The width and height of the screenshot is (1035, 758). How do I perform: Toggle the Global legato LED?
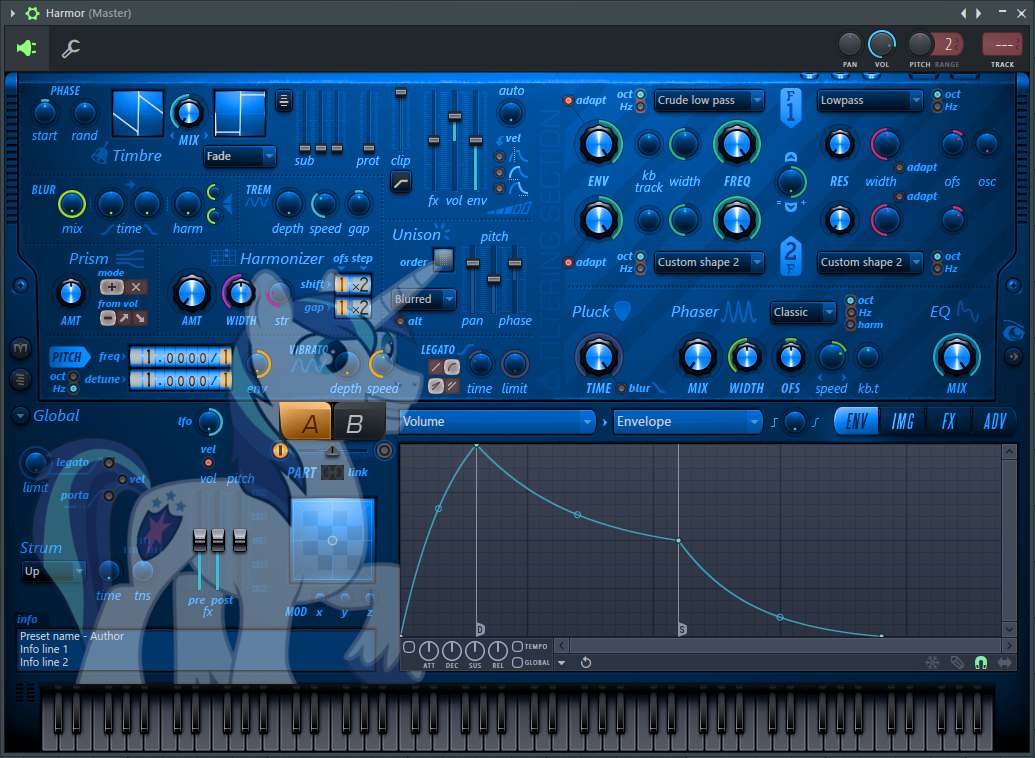[110, 462]
